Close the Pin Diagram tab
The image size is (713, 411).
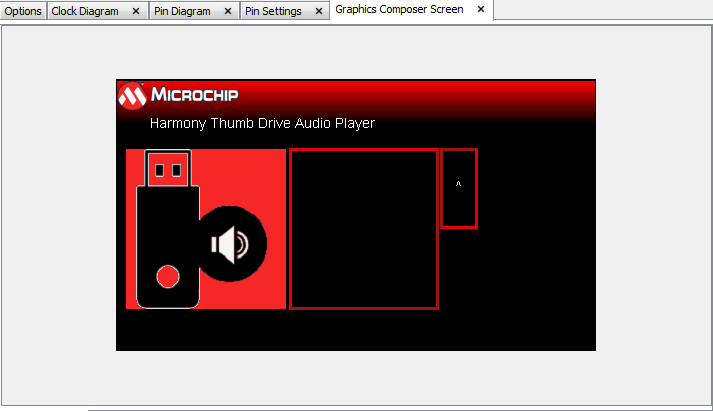click(228, 11)
